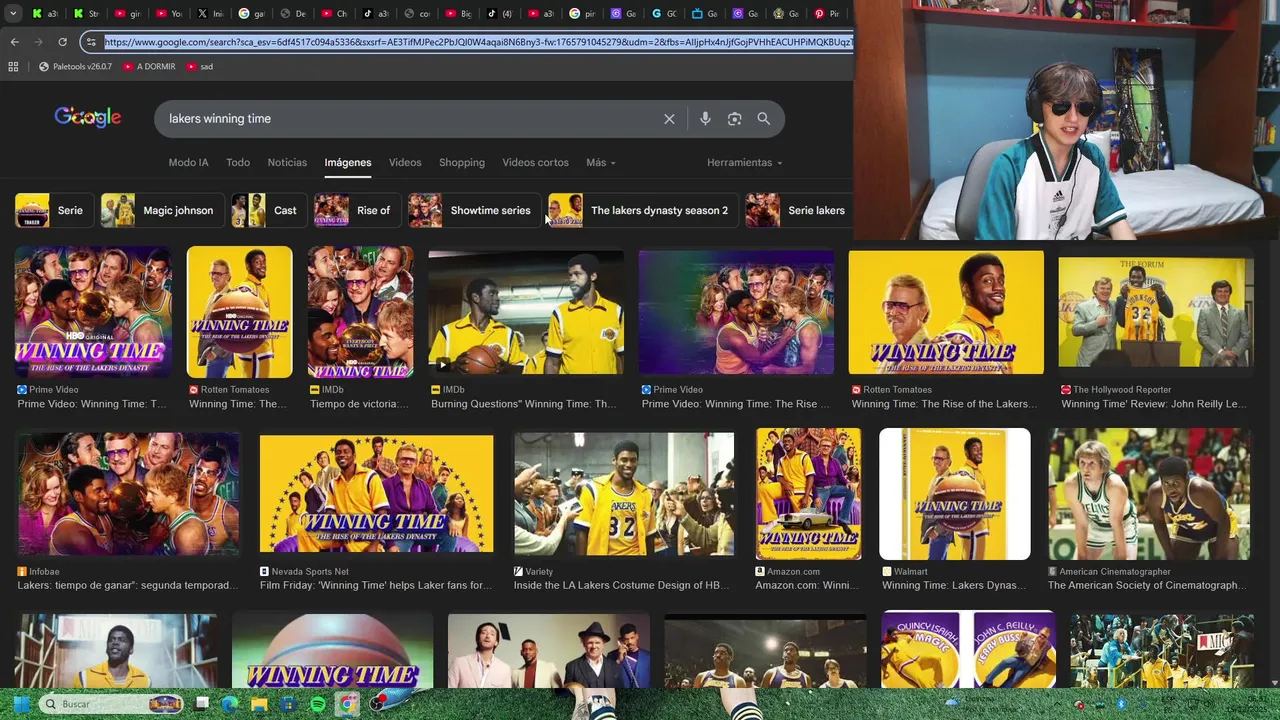Open the Amazon.com Winning Time image
This screenshot has height=720, width=1280.
(x=808, y=493)
